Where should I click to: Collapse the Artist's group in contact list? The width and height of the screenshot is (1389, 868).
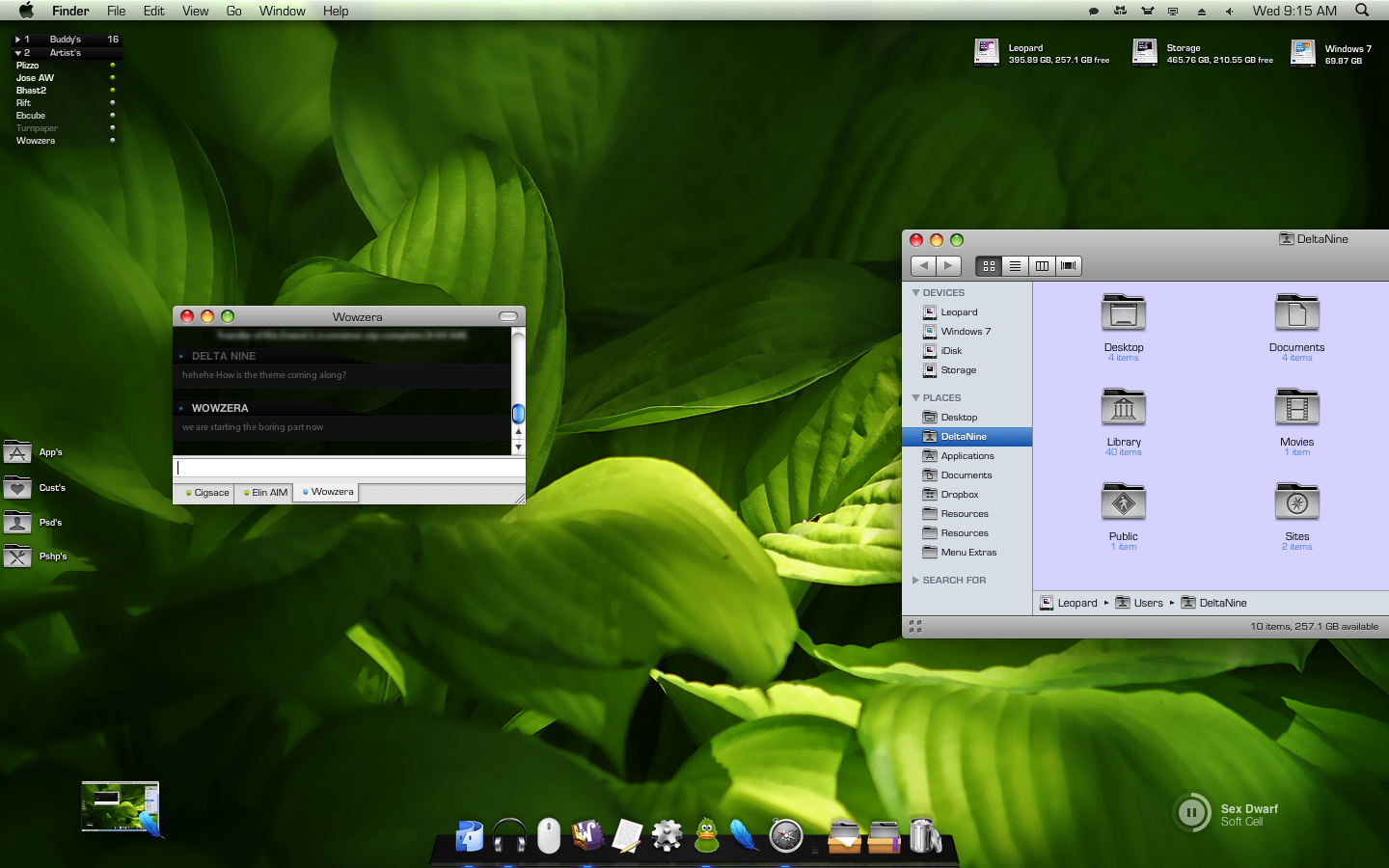[17, 53]
